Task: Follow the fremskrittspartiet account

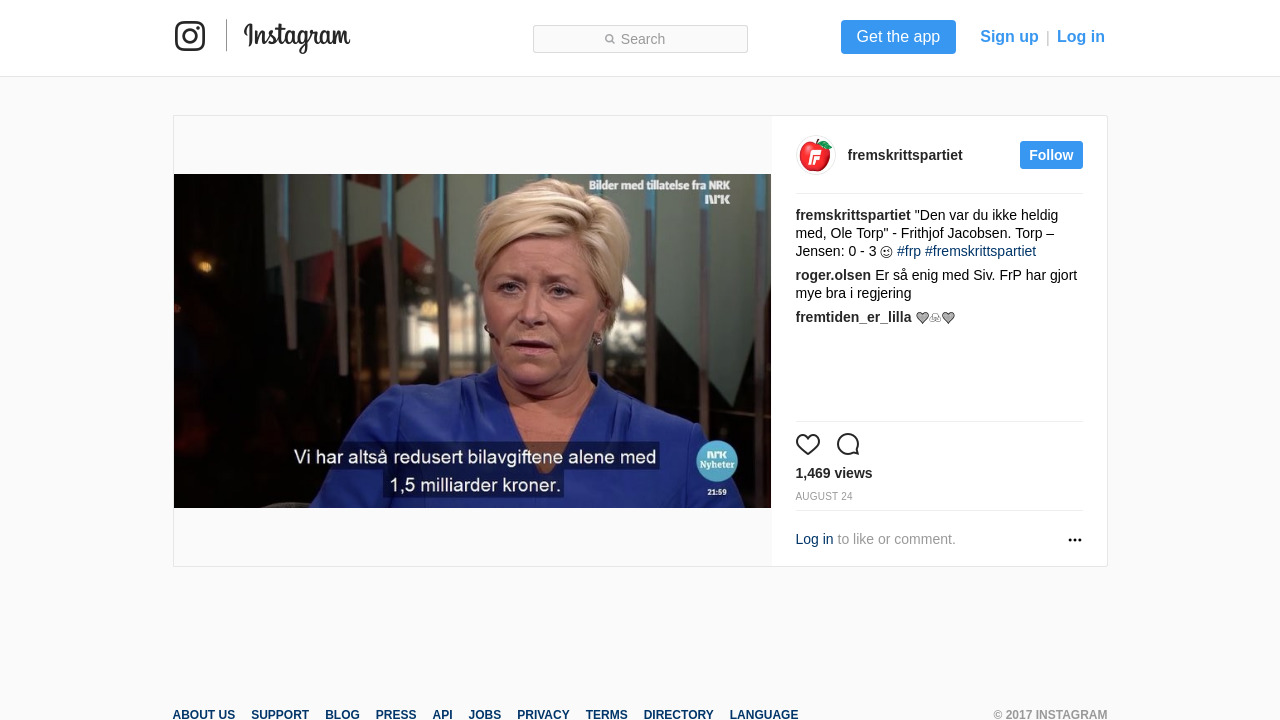Action: (x=1051, y=155)
